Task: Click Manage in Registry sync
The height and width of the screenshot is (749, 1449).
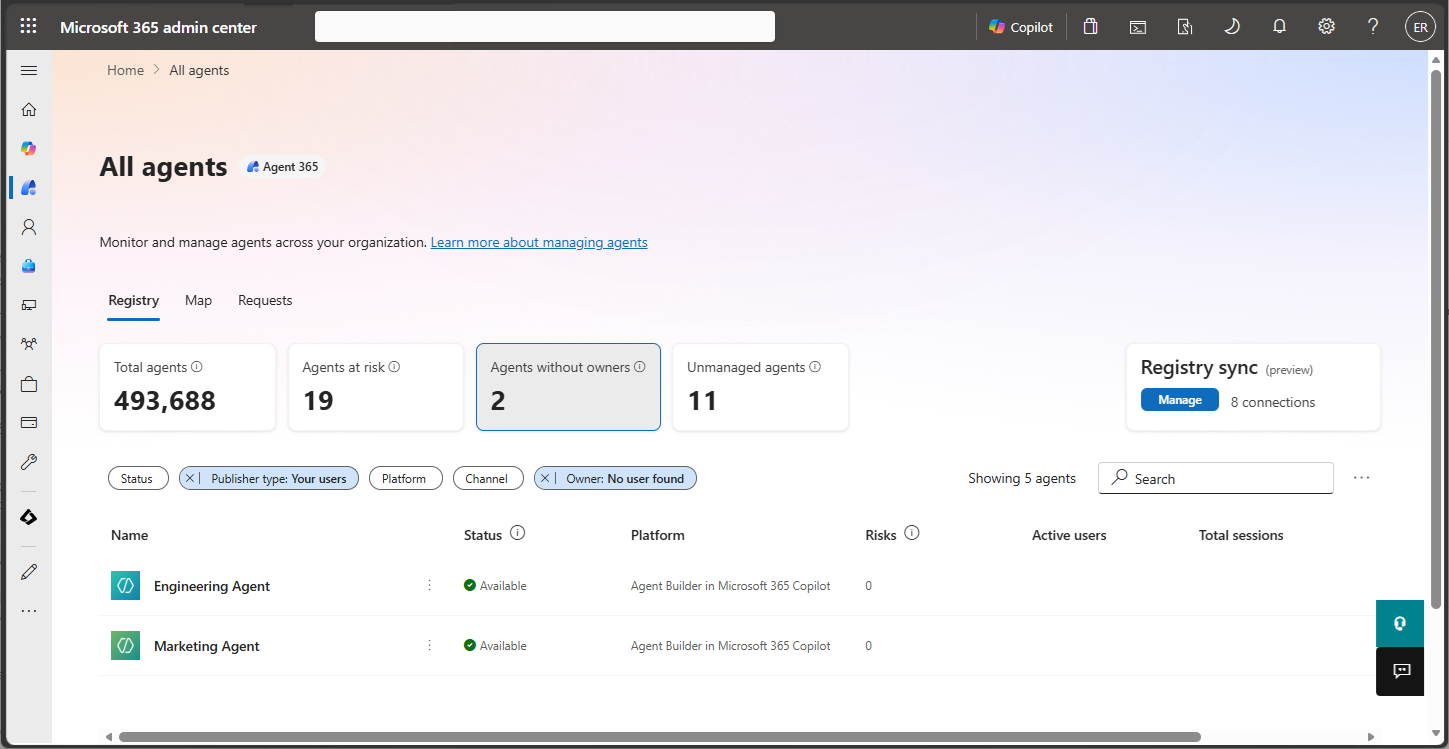Action: 1180,400
